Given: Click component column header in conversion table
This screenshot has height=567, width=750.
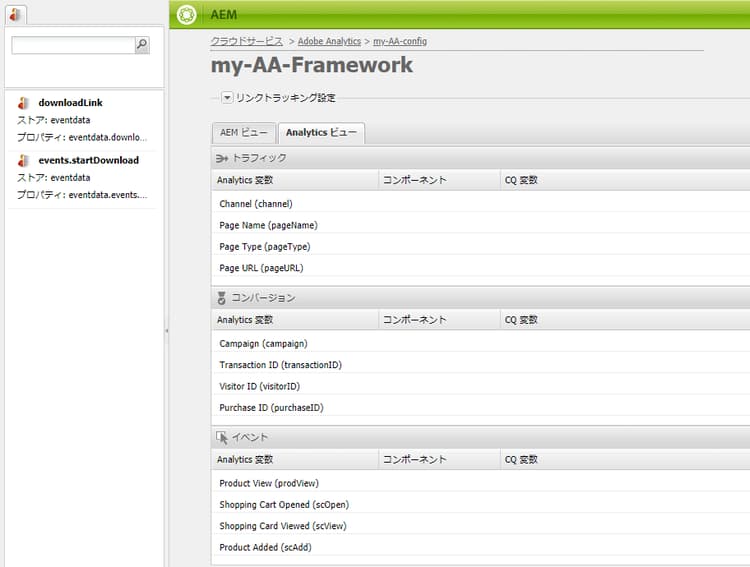Looking at the screenshot, I should [x=440, y=320].
